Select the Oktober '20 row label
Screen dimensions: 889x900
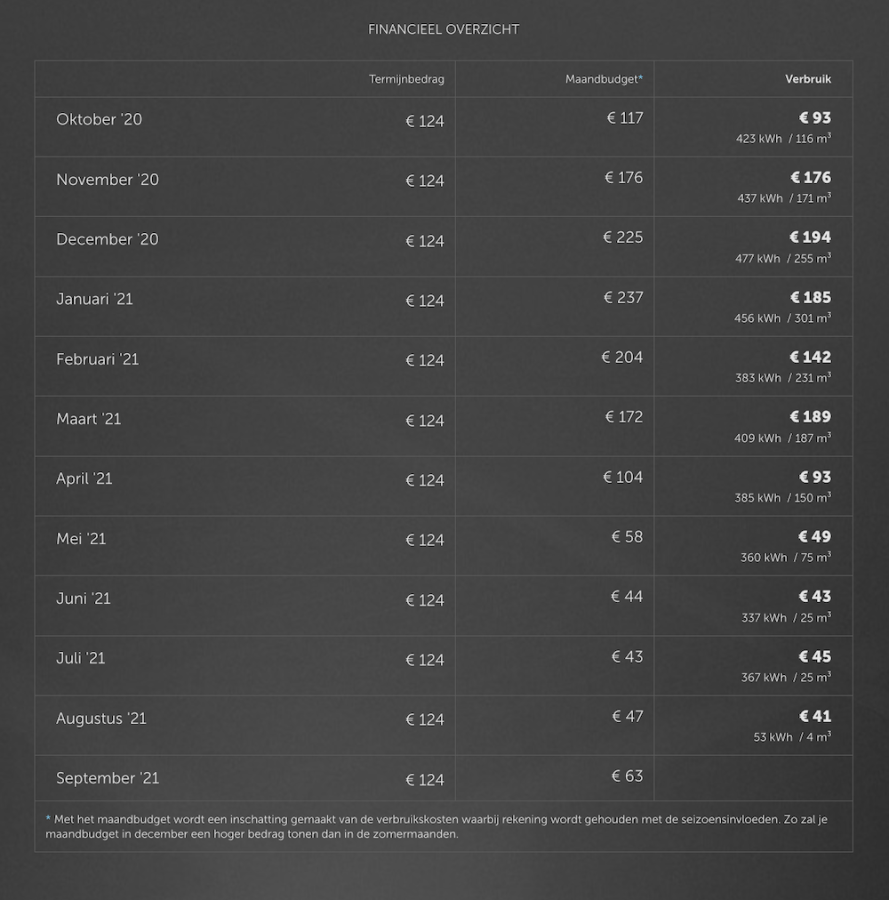click(99, 120)
